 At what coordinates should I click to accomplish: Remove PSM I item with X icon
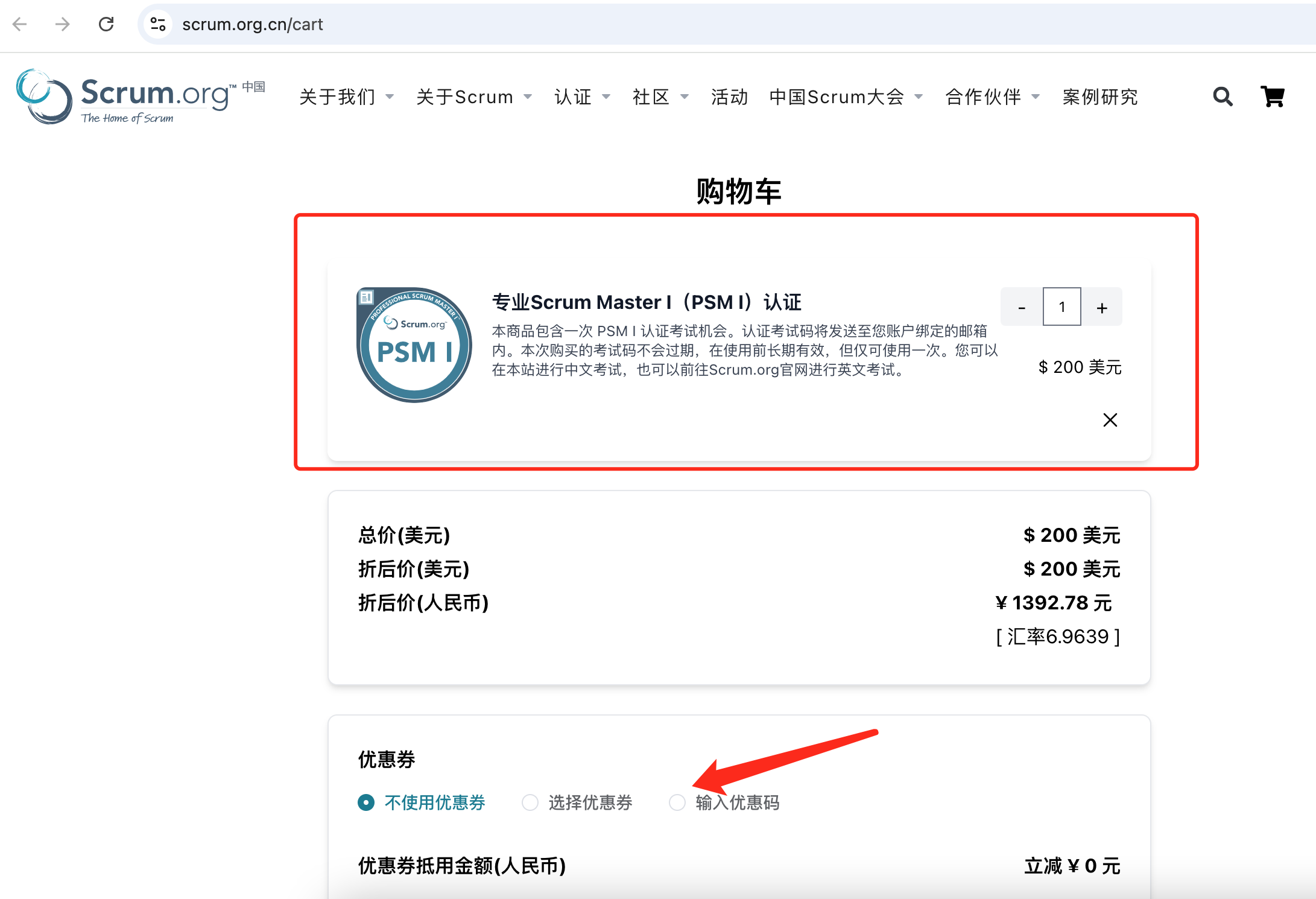pos(1110,420)
